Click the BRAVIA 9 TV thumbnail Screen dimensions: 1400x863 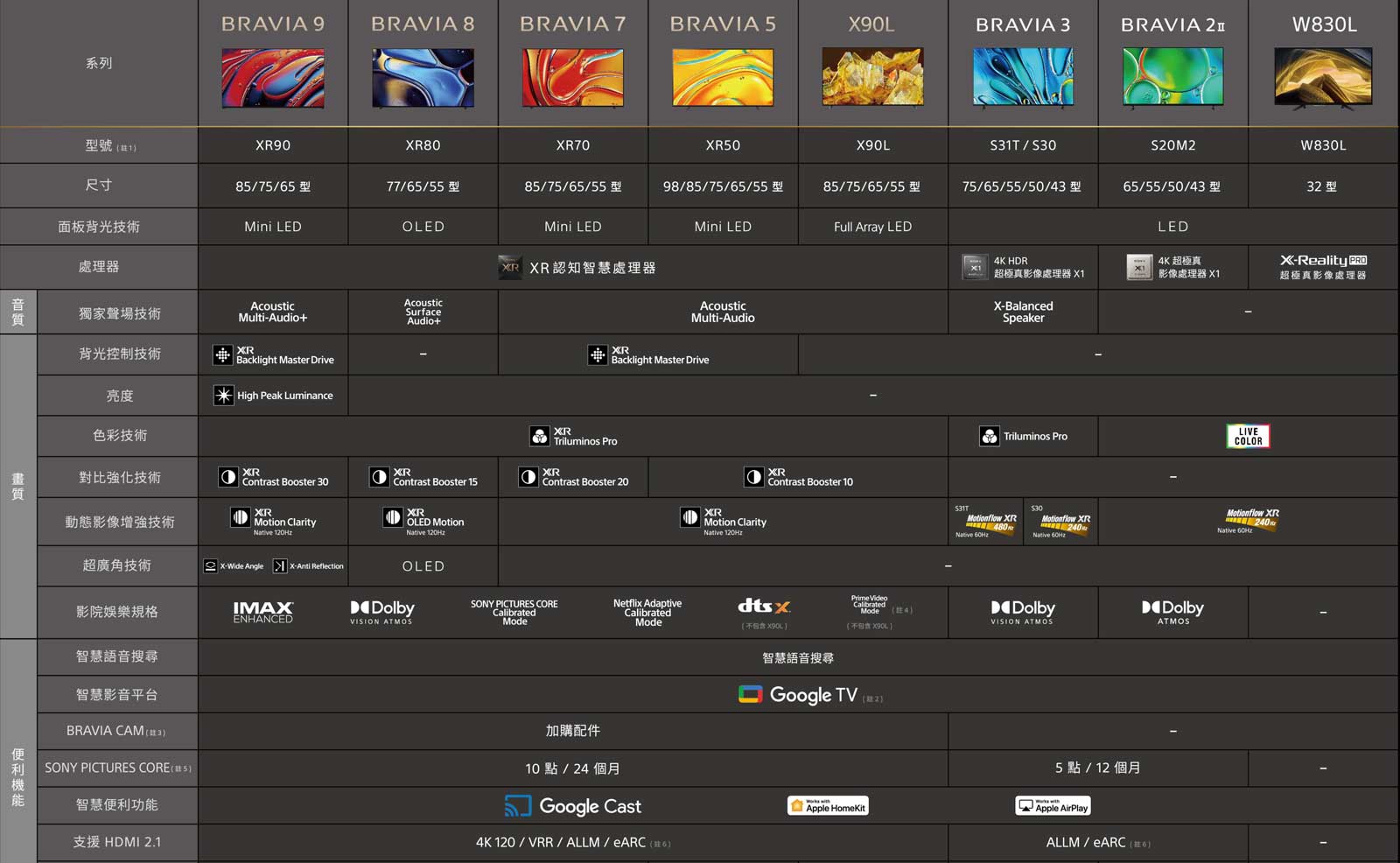pyautogui.click(x=273, y=78)
